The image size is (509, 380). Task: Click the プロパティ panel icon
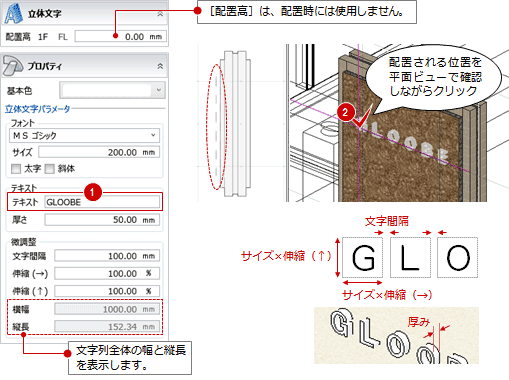coord(13,66)
